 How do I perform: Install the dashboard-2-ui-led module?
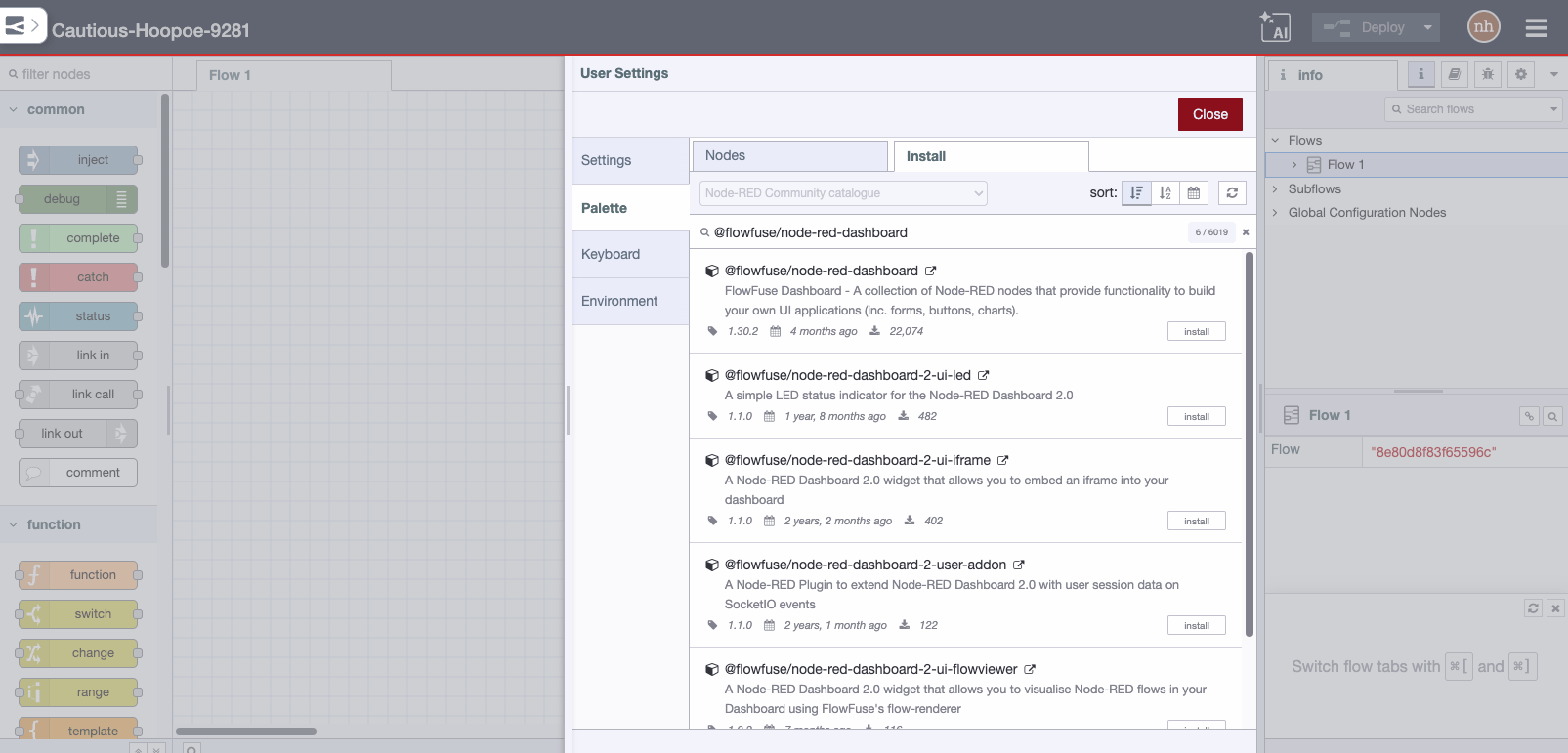coord(1196,417)
